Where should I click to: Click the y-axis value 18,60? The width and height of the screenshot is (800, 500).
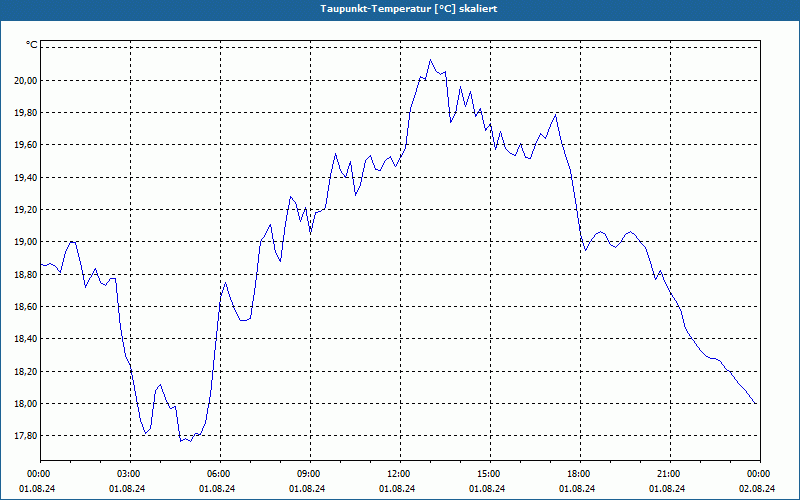(25, 307)
